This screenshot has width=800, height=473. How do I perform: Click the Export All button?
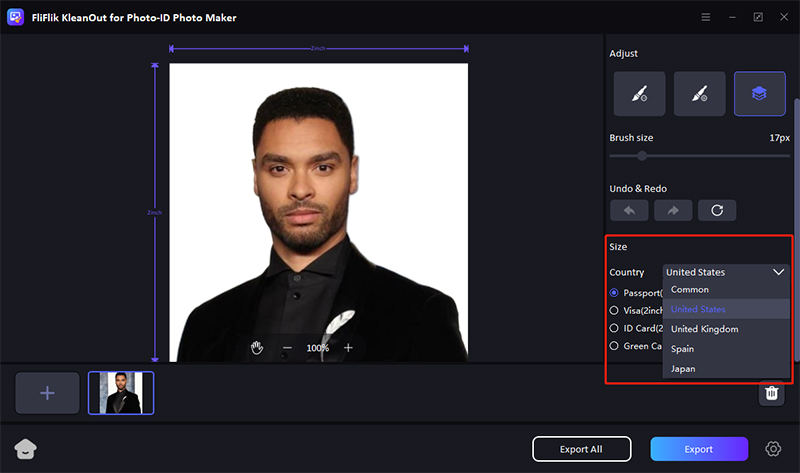(581, 449)
